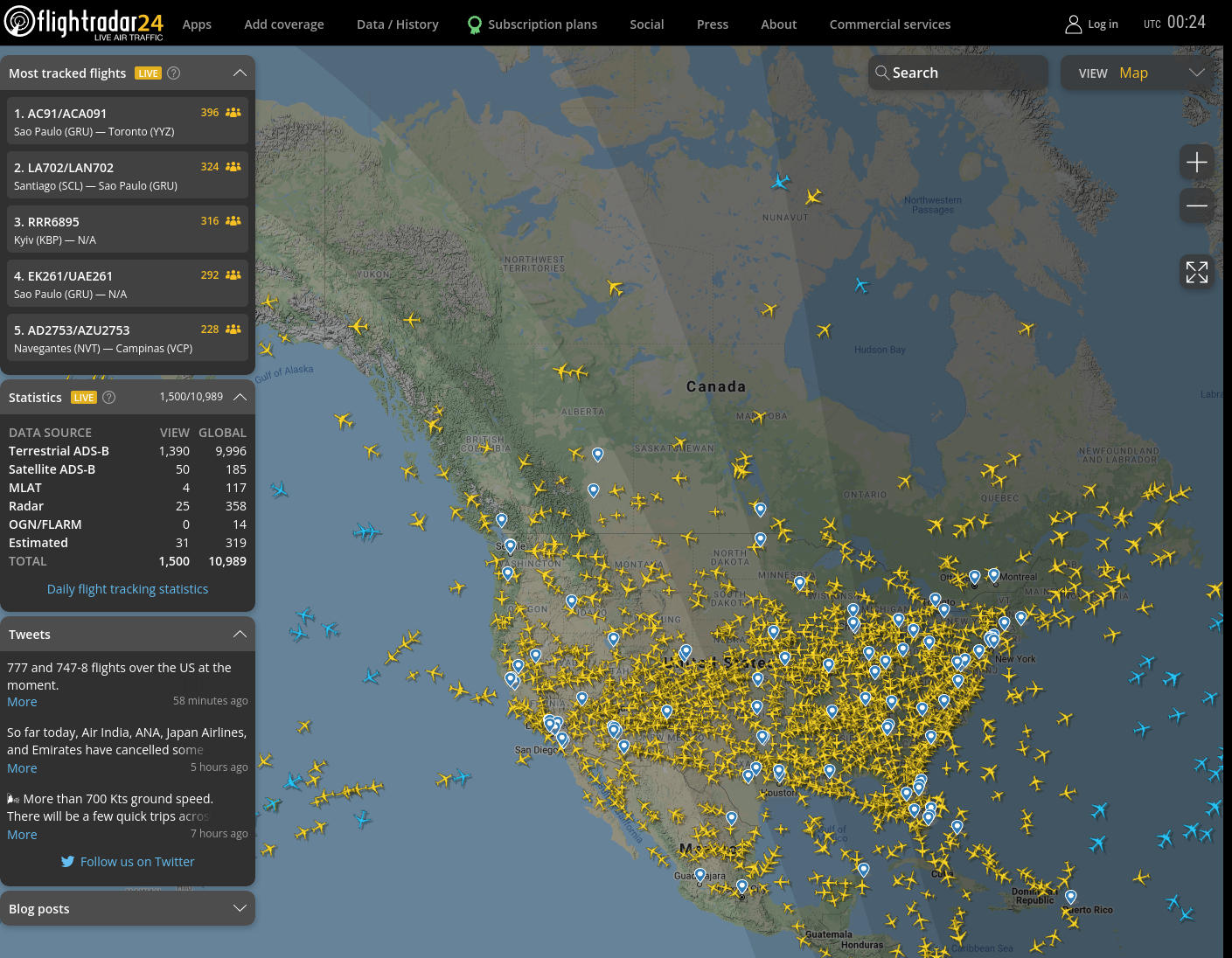Select flight AC91/ACA091 Sao Paulo to Toronto
This screenshot has height=958, width=1232.
[x=128, y=121]
